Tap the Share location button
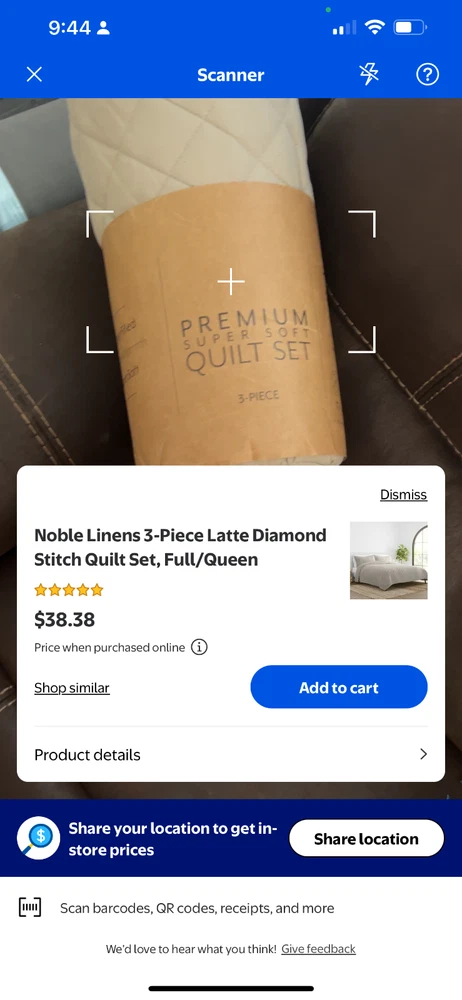The image size is (462, 1000). click(x=366, y=838)
